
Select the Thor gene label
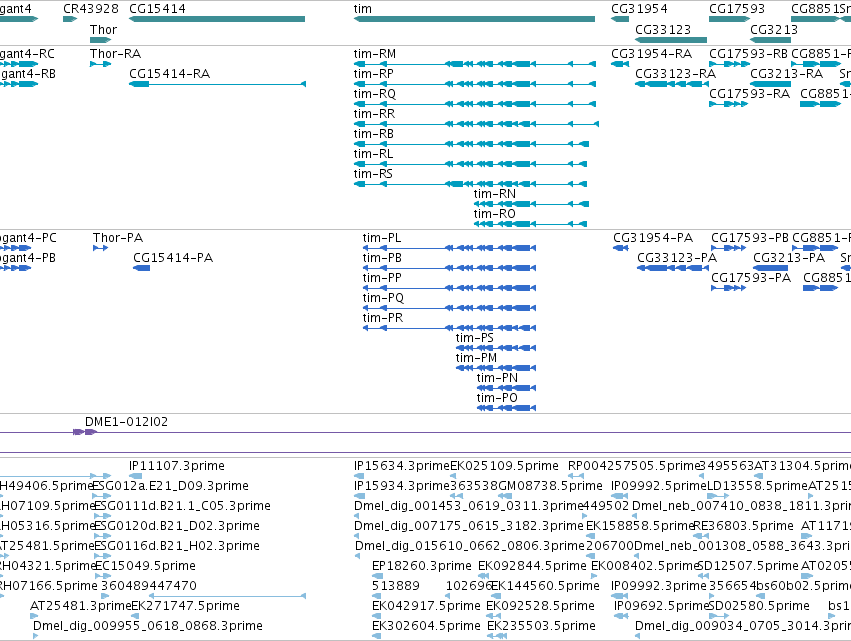(103, 29)
